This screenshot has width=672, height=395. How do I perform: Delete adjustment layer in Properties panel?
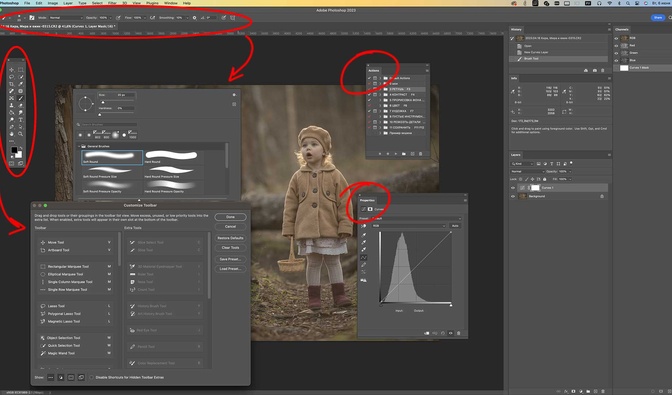click(459, 333)
